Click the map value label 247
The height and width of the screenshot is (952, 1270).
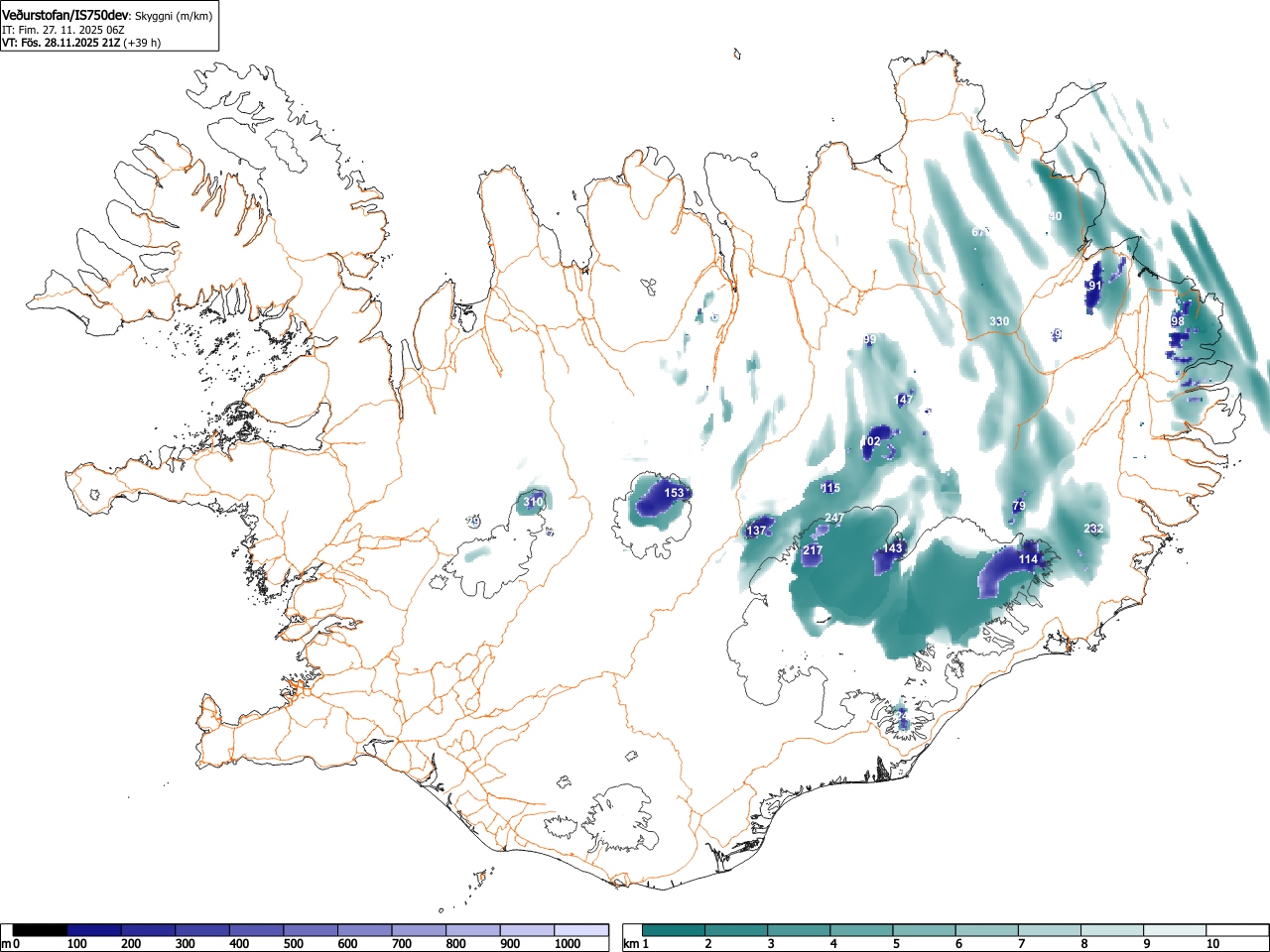click(x=834, y=518)
